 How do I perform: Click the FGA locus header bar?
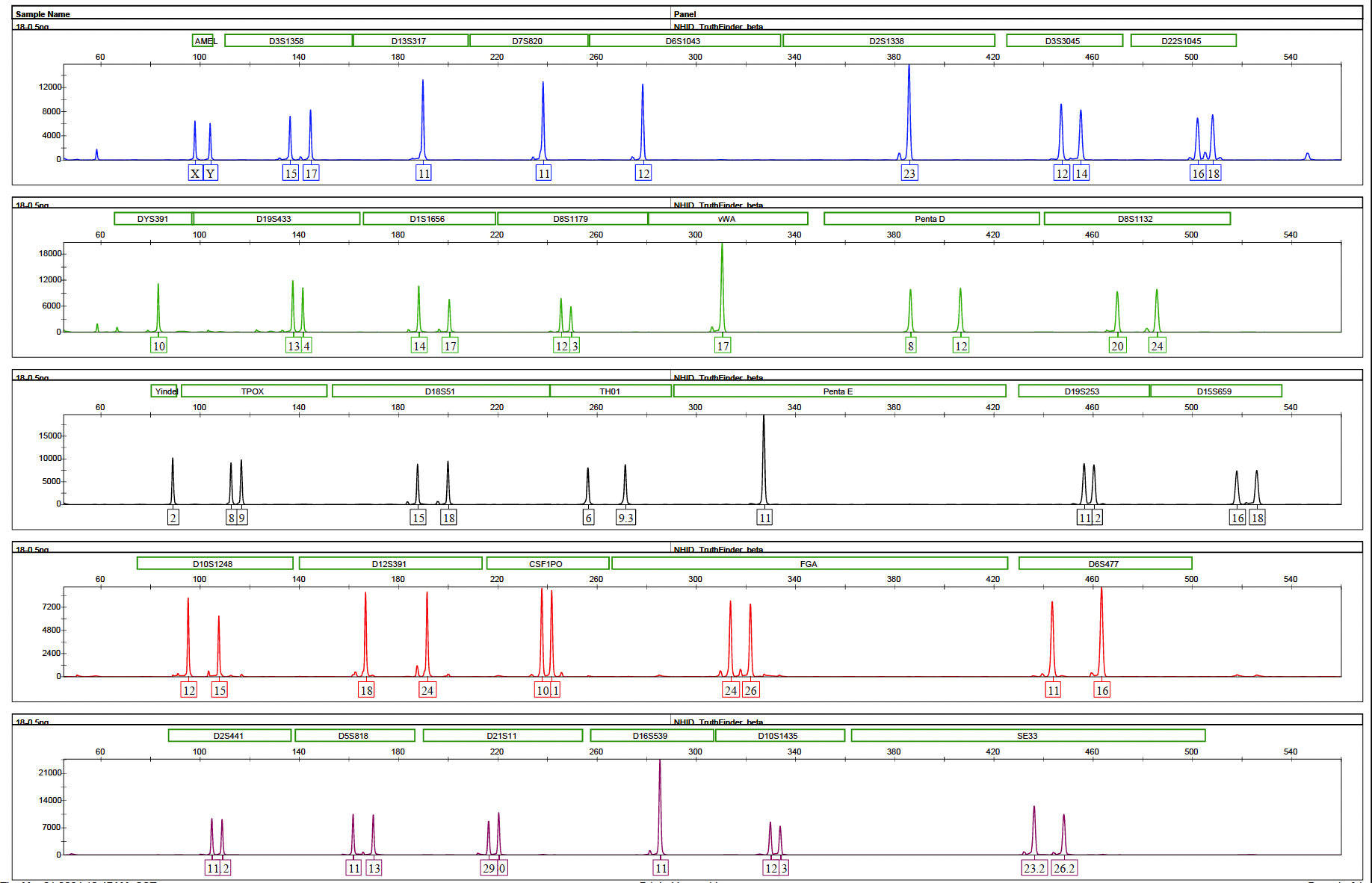point(809,564)
